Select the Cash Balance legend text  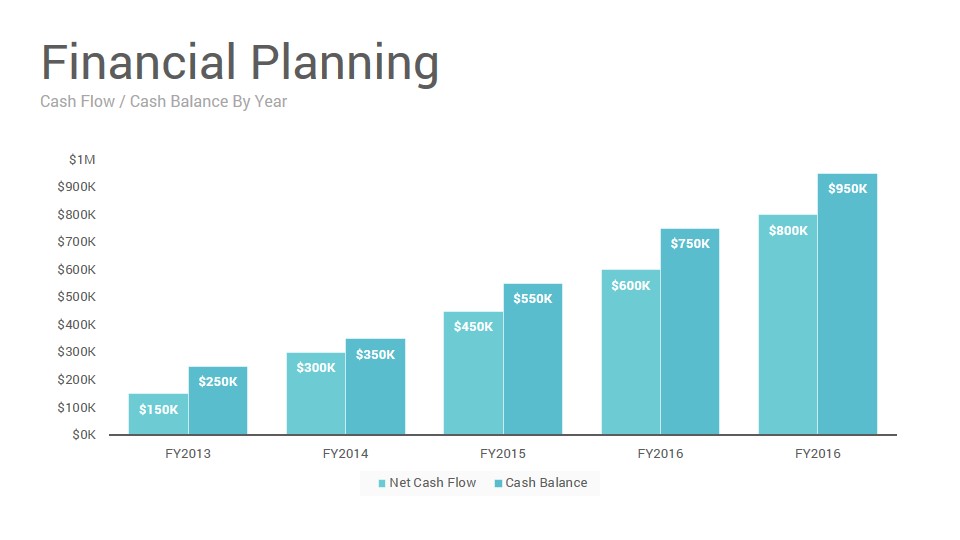(x=546, y=483)
